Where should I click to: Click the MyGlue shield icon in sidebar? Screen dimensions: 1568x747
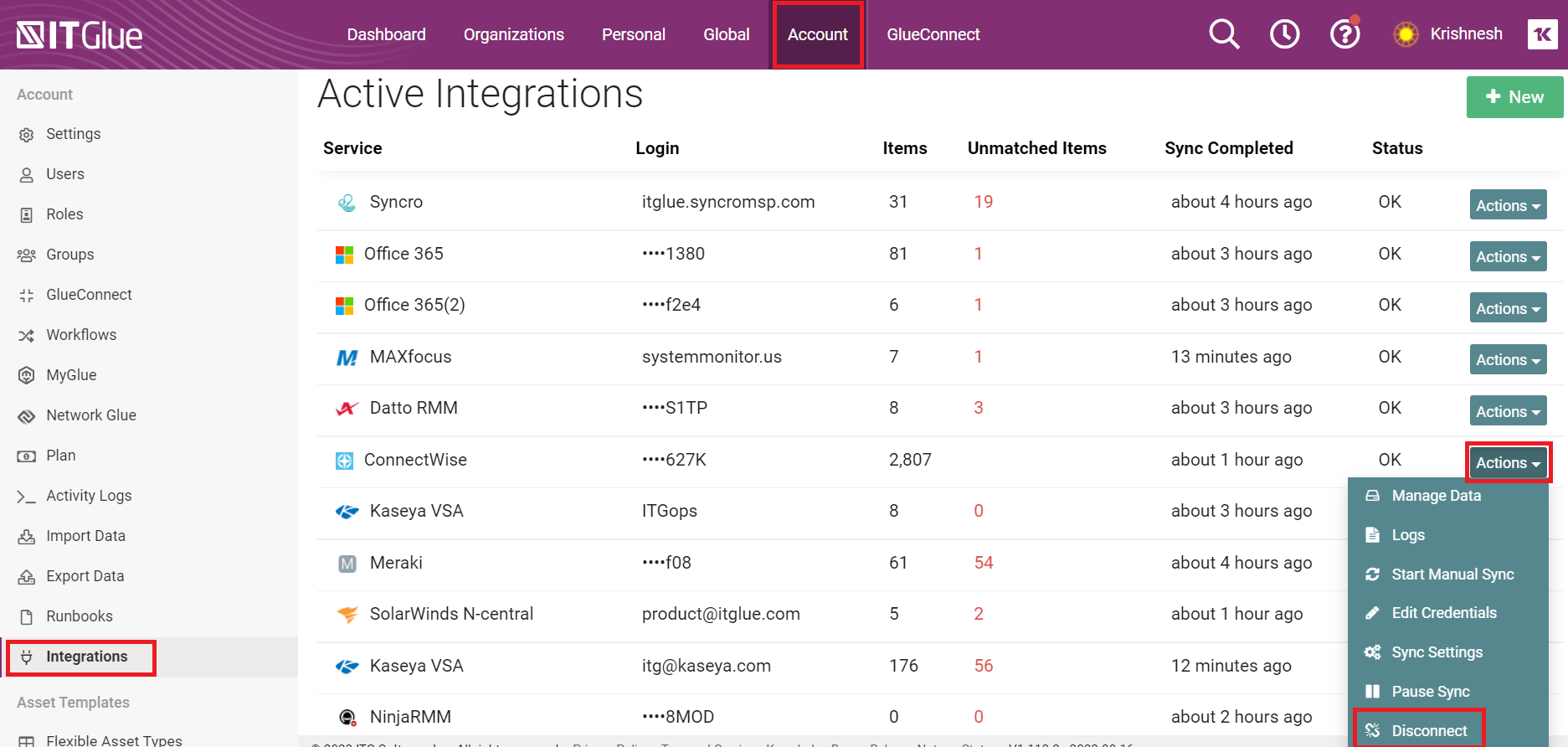[x=27, y=375]
